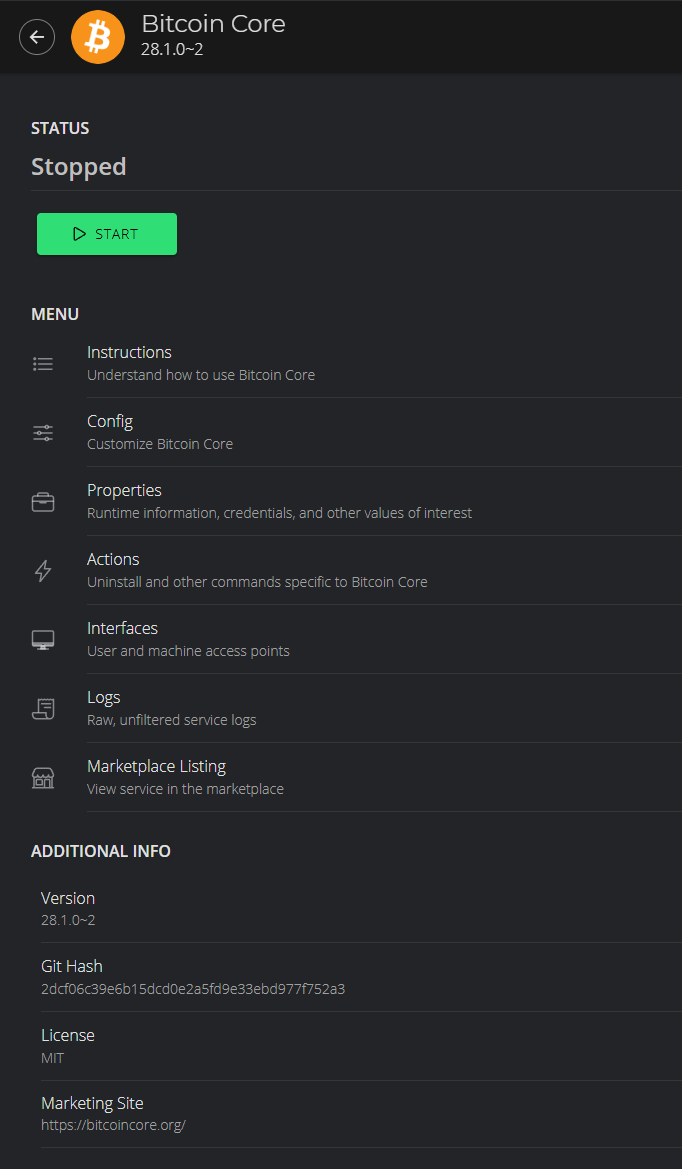Click the Interfaces monitor icon
The height and width of the screenshot is (1169, 682).
[43, 640]
